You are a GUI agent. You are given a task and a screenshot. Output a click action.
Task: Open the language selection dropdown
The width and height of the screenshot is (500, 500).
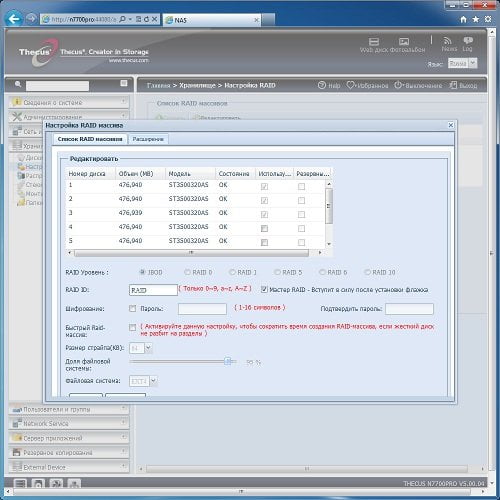473,63
